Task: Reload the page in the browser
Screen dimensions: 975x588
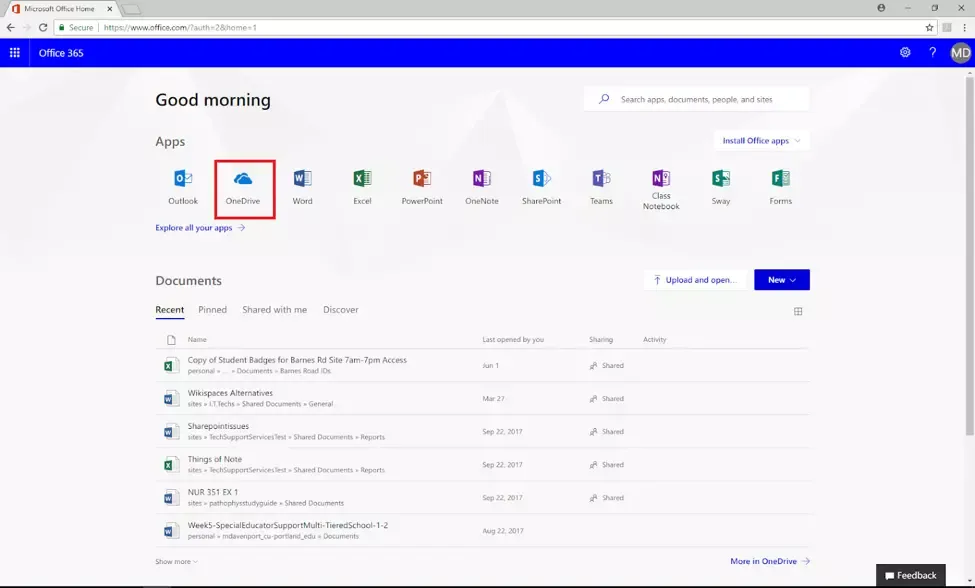Action: (x=43, y=27)
